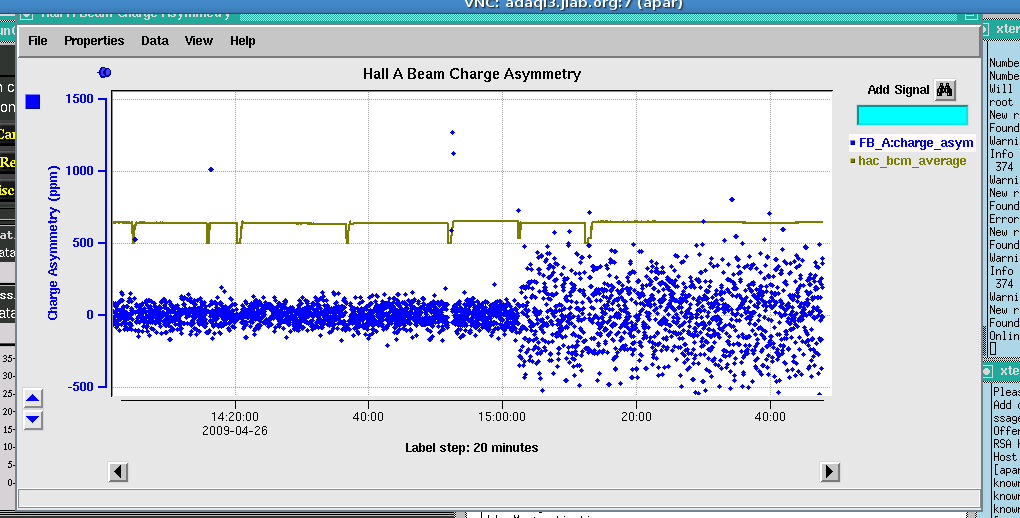Click the window menu button in title bar

click(26, 14)
